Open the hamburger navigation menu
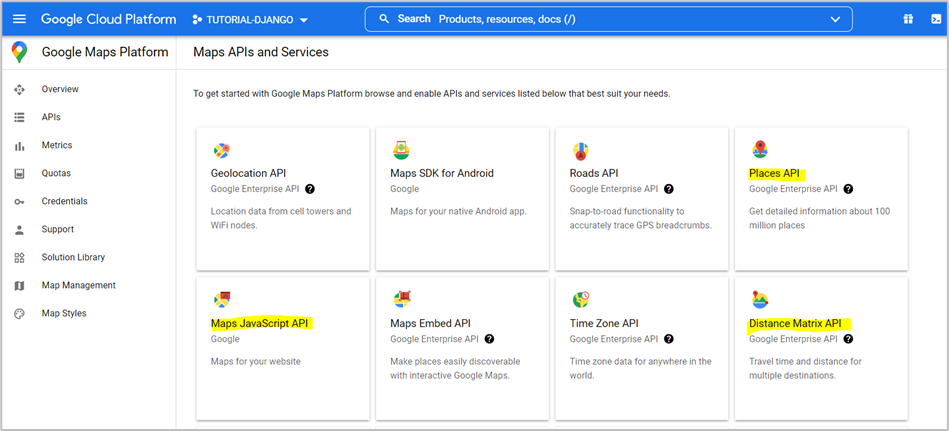 (x=19, y=19)
